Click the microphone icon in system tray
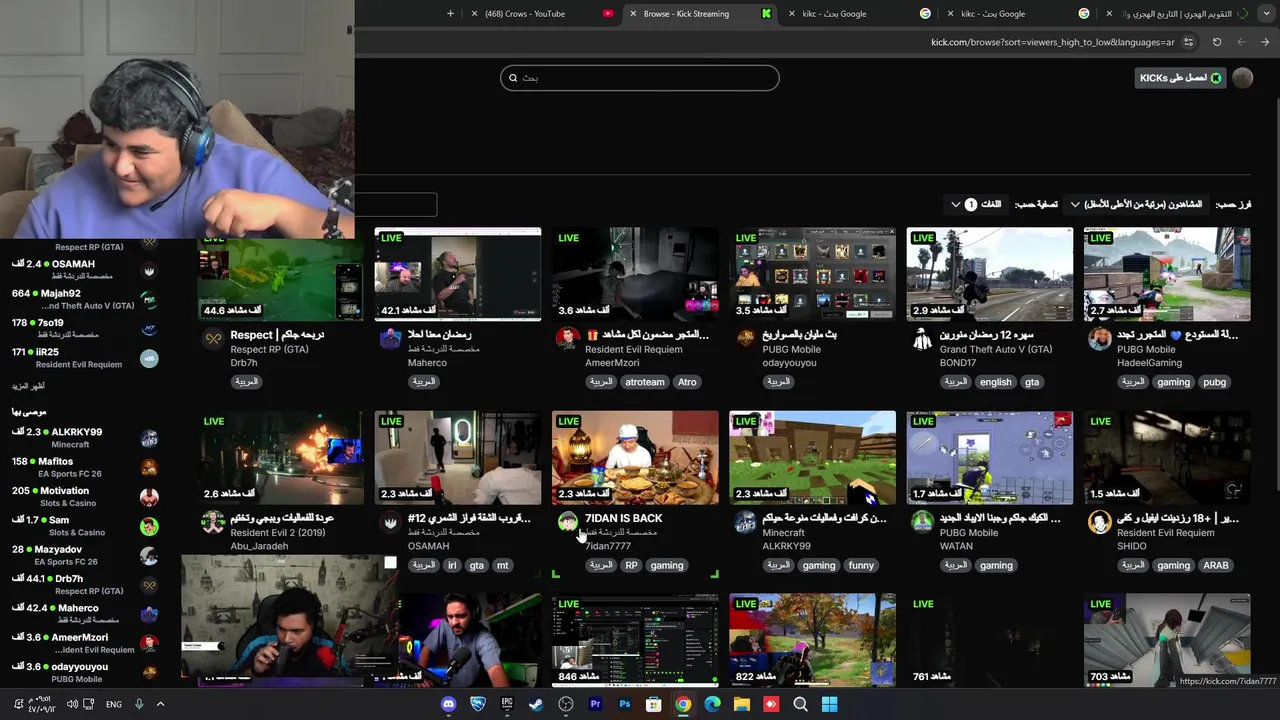Screen dimensions: 1280x720 pos(139,704)
